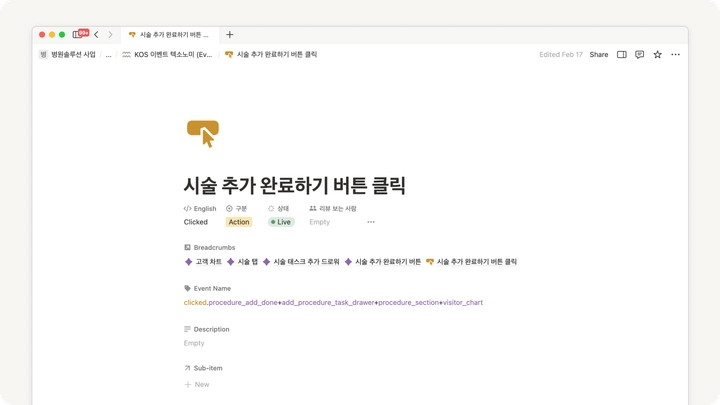Click the Empty description field
The image size is (720, 405).
[194, 343]
